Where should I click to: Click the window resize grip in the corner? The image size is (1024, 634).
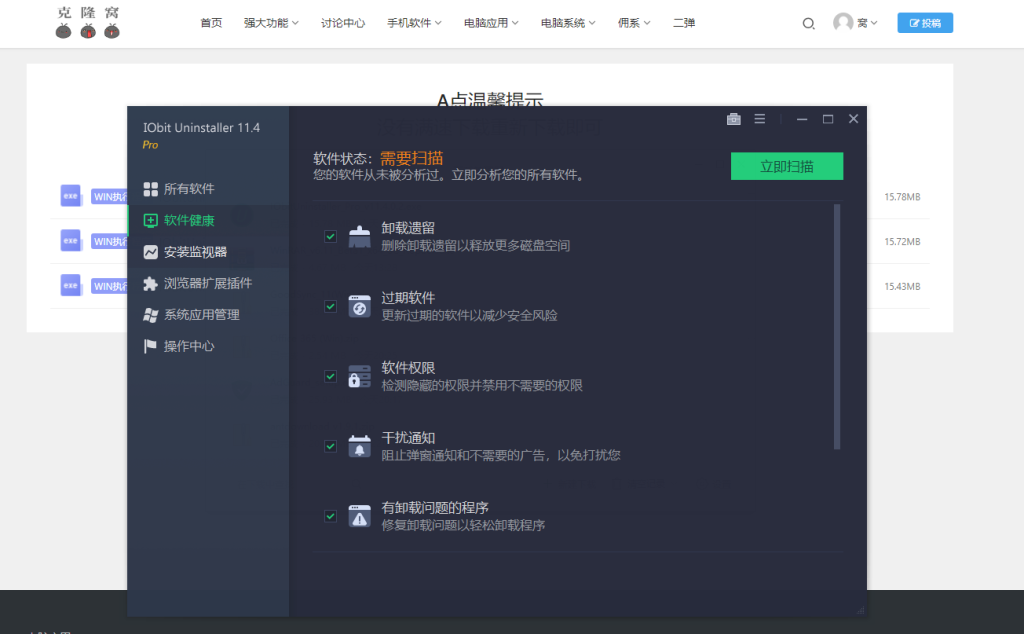(861, 610)
